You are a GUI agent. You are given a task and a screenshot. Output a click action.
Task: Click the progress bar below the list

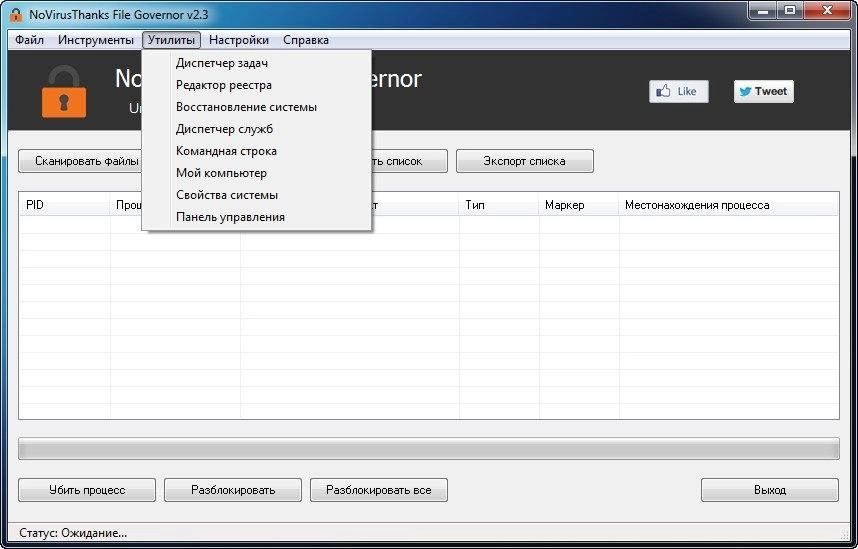(x=428, y=449)
